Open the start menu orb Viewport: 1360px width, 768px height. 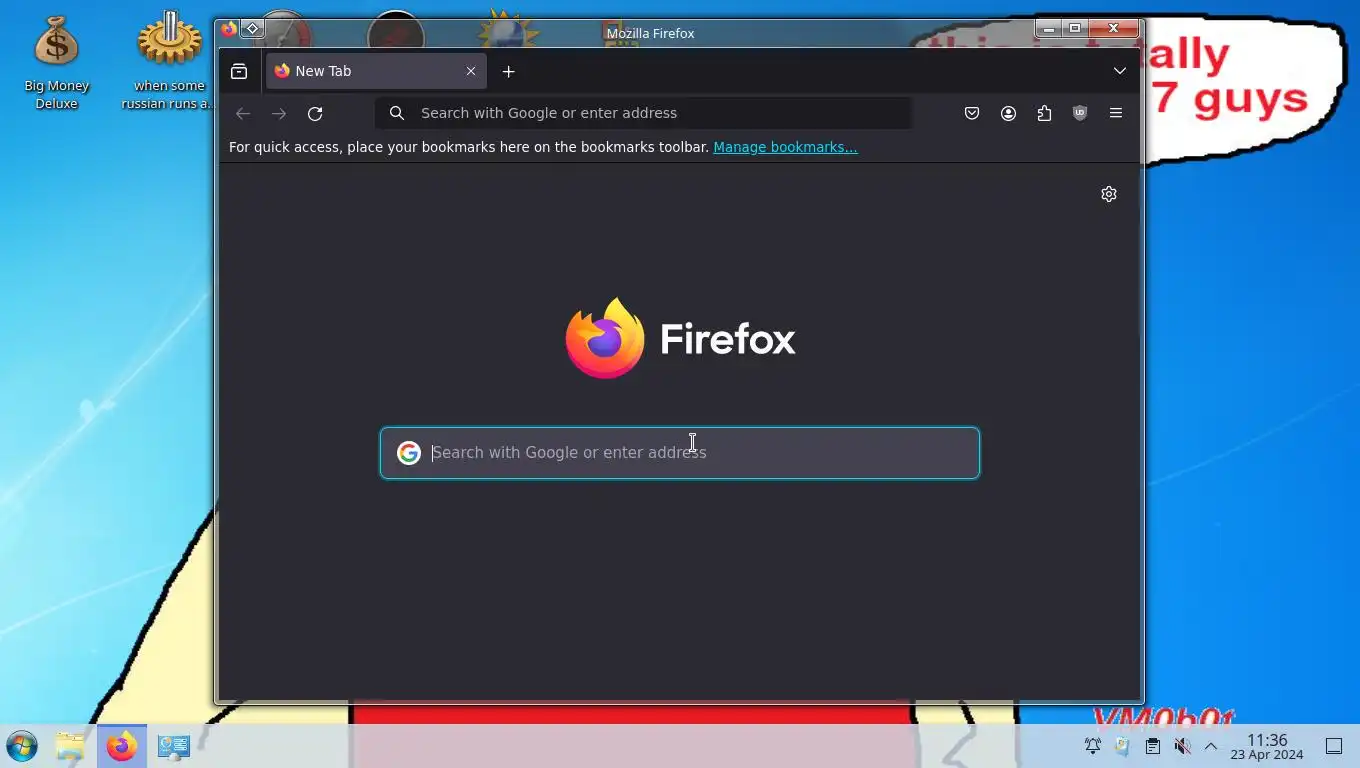tap(22, 746)
